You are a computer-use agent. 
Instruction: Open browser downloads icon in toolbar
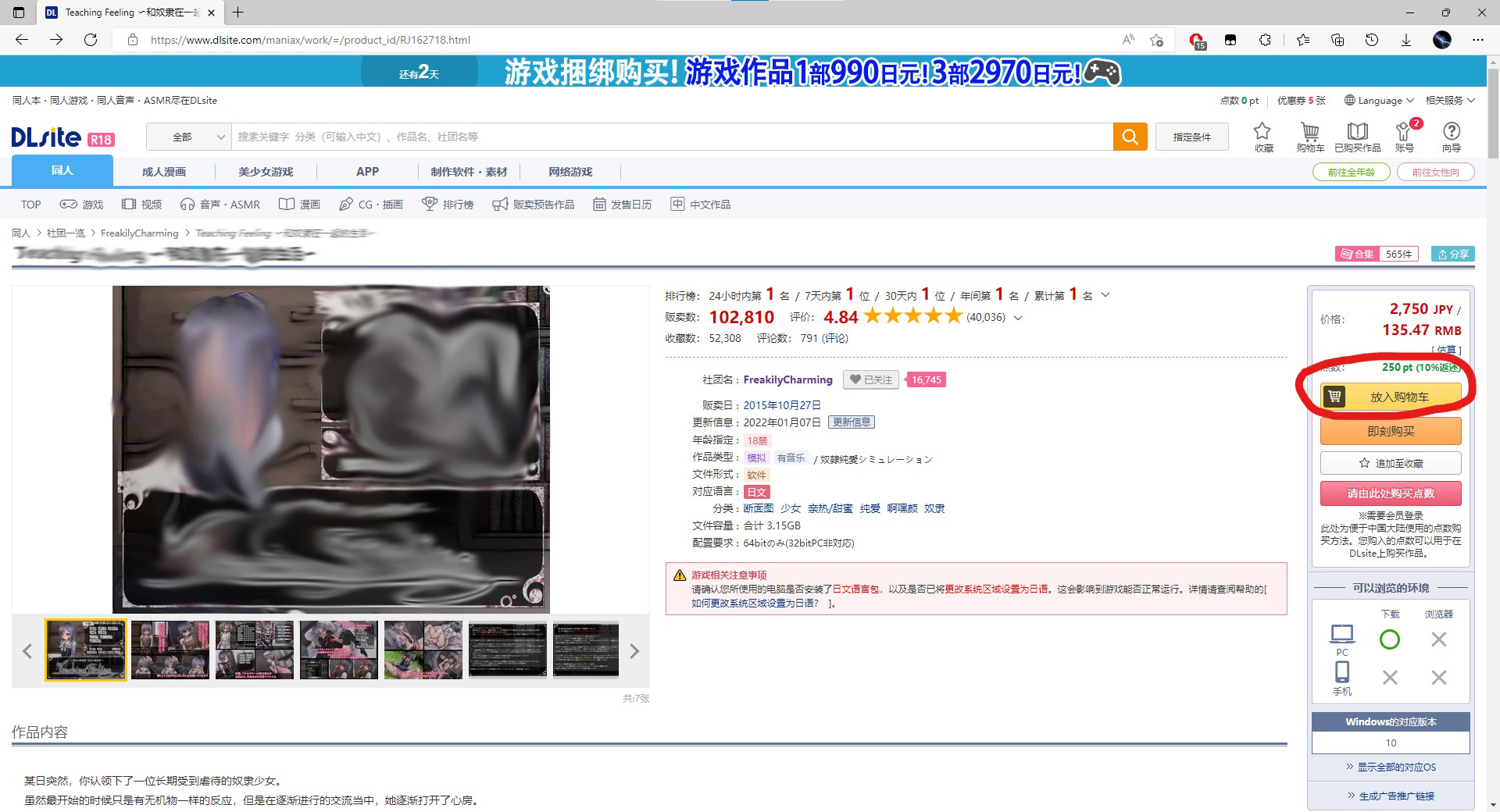point(1406,40)
